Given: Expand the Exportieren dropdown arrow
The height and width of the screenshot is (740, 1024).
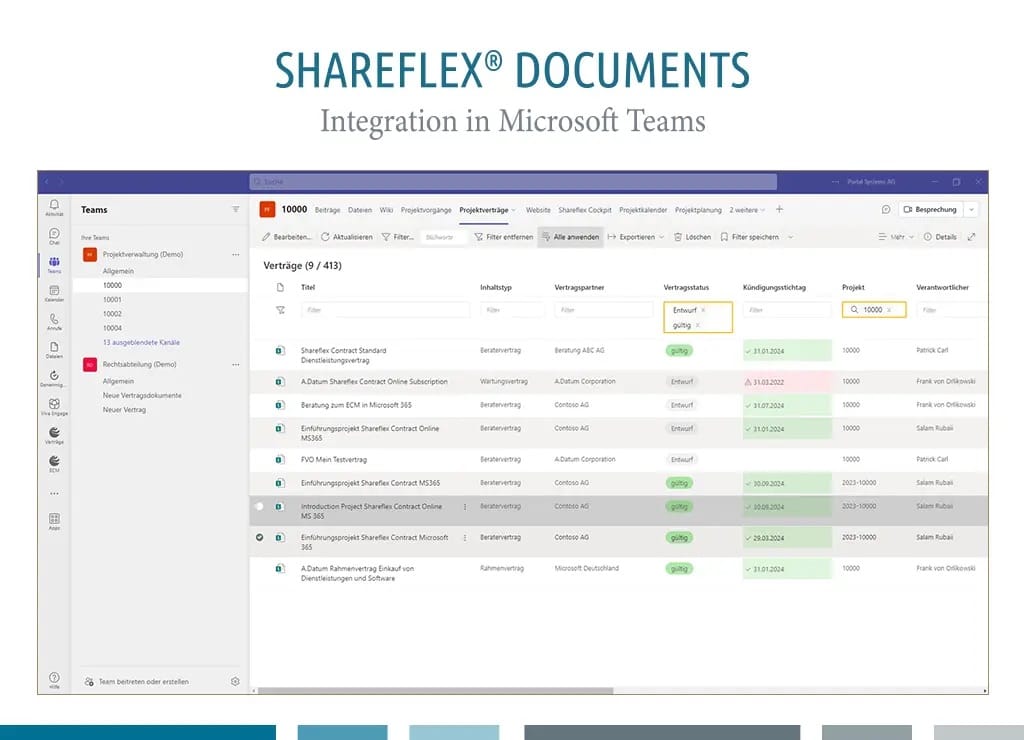Looking at the screenshot, I should (661, 237).
